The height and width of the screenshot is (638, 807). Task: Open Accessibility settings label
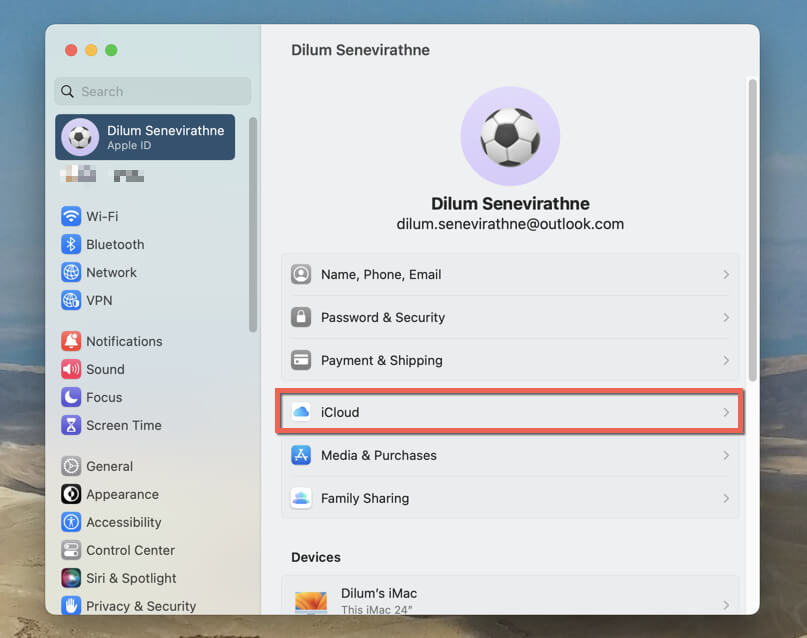124,522
